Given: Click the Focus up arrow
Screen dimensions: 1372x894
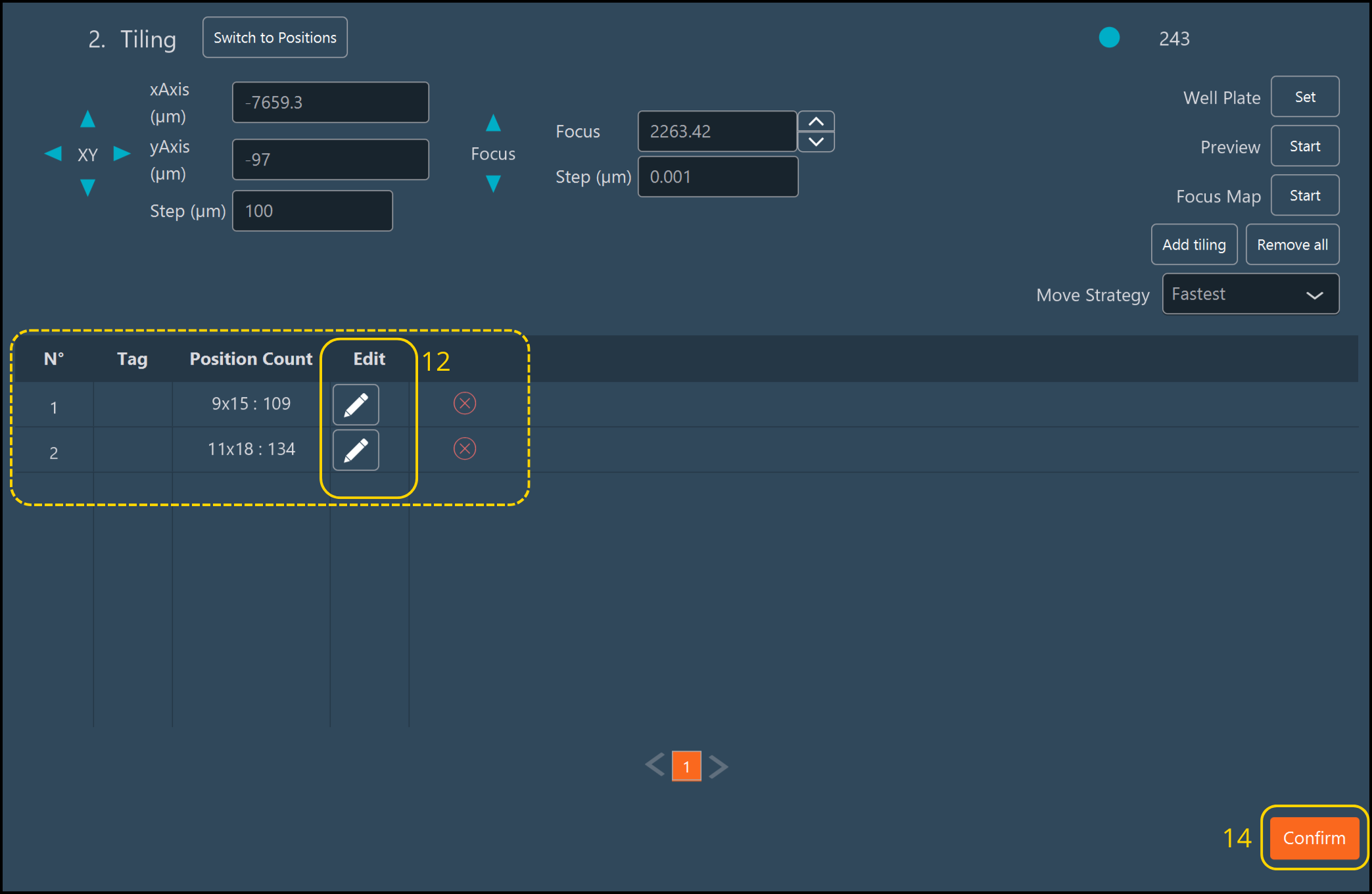Looking at the screenshot, I should click(493, 124).
